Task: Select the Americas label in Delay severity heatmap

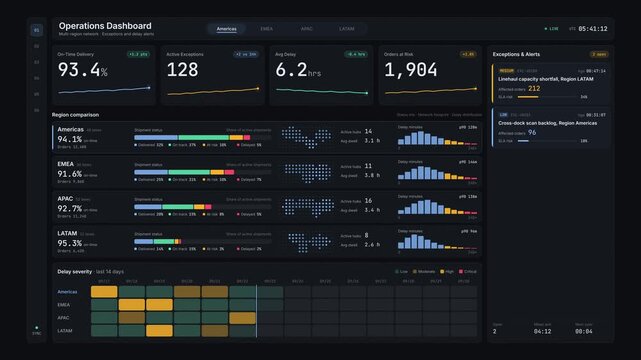Action: [67, 292]
